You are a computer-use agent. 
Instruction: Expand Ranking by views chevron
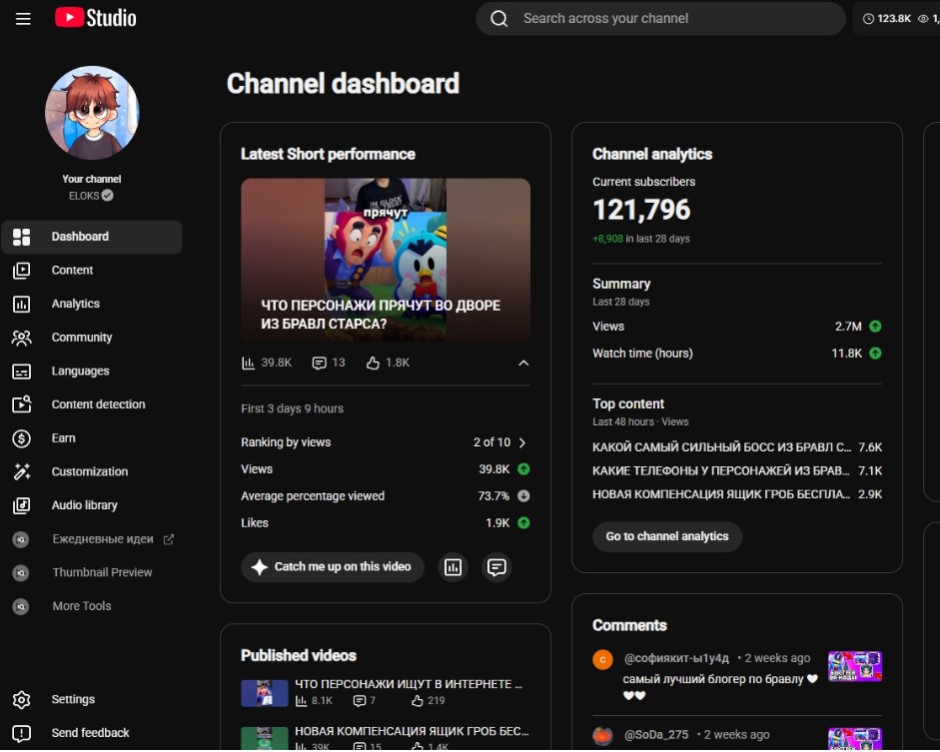tap(522, 443)
